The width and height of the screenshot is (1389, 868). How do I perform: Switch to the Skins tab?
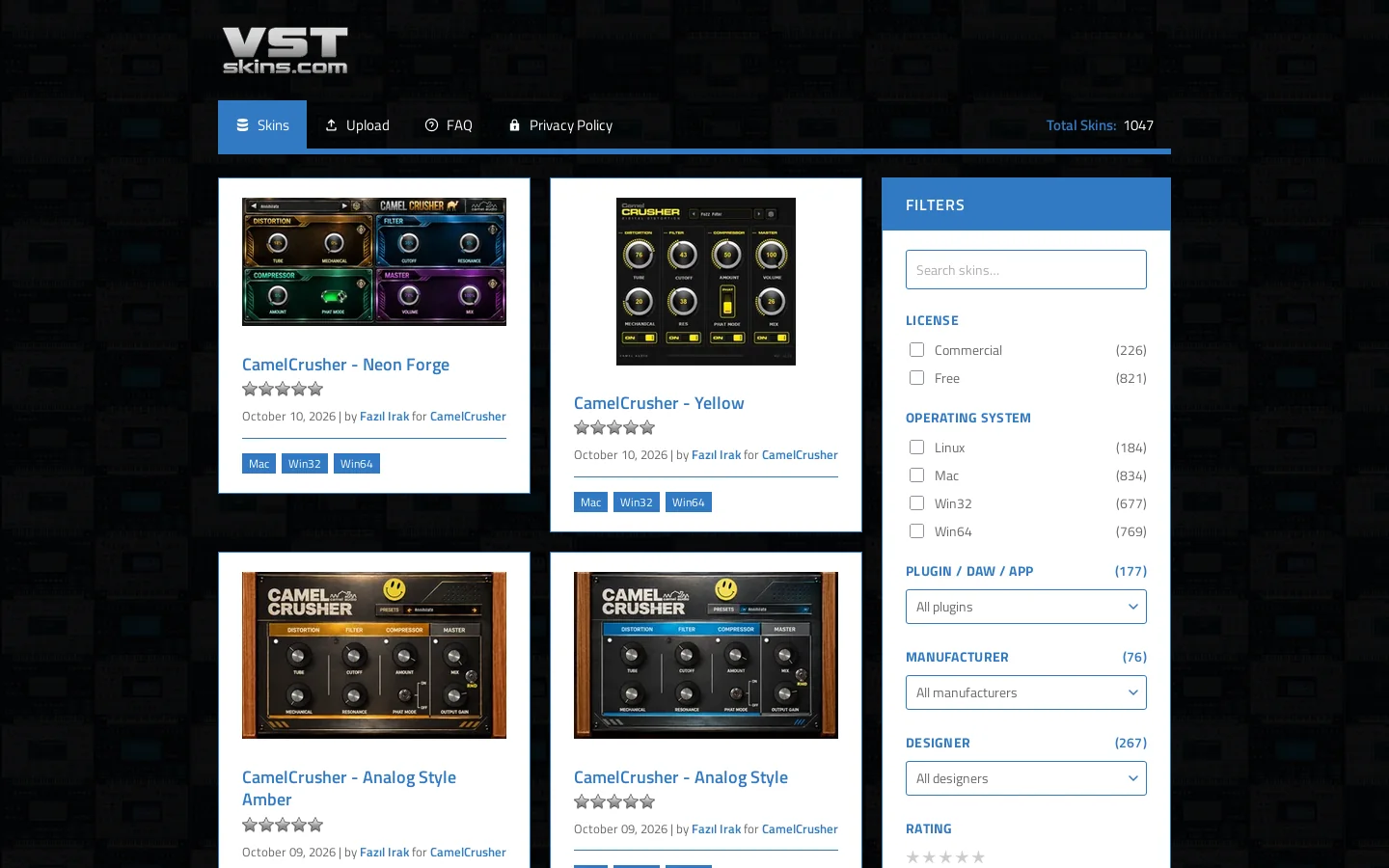(x=262, y=125)
